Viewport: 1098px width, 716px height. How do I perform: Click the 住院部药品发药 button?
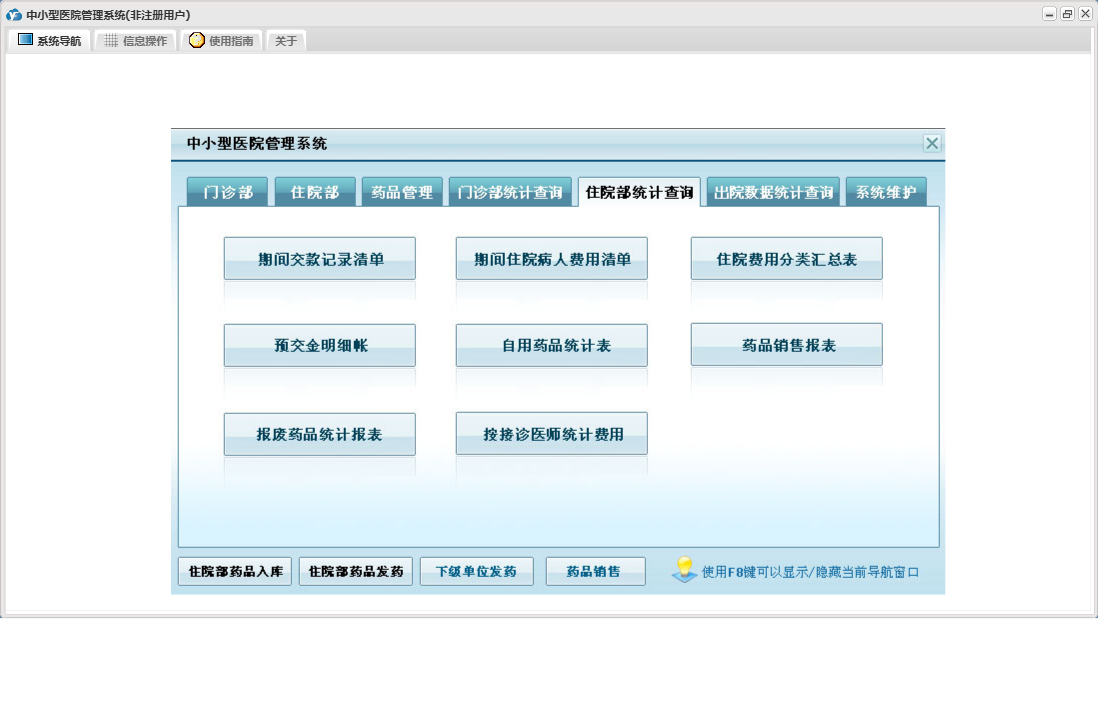point(356,571)
